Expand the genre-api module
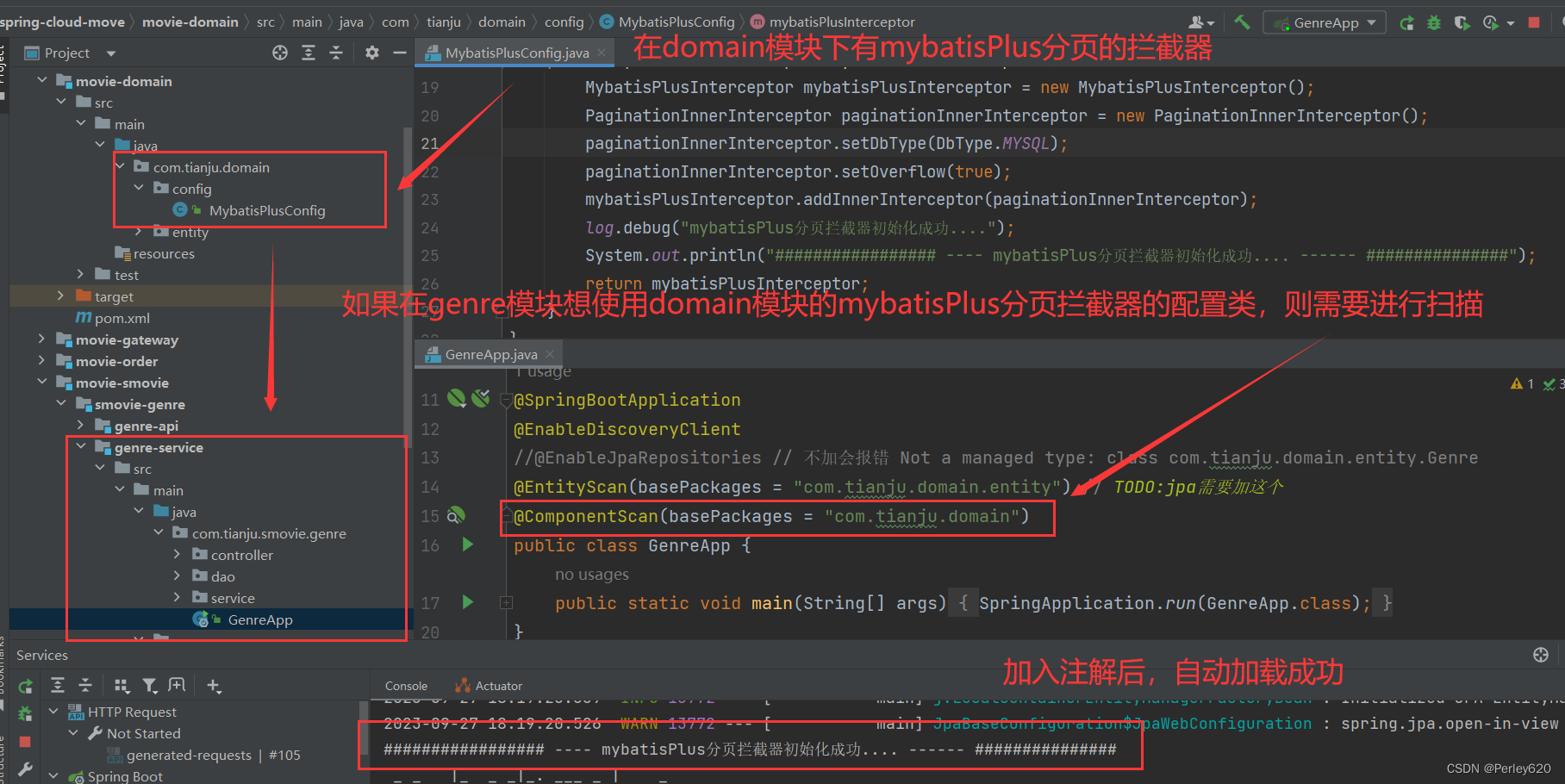Screen dimensions: 1565x784 click(81, 425)
